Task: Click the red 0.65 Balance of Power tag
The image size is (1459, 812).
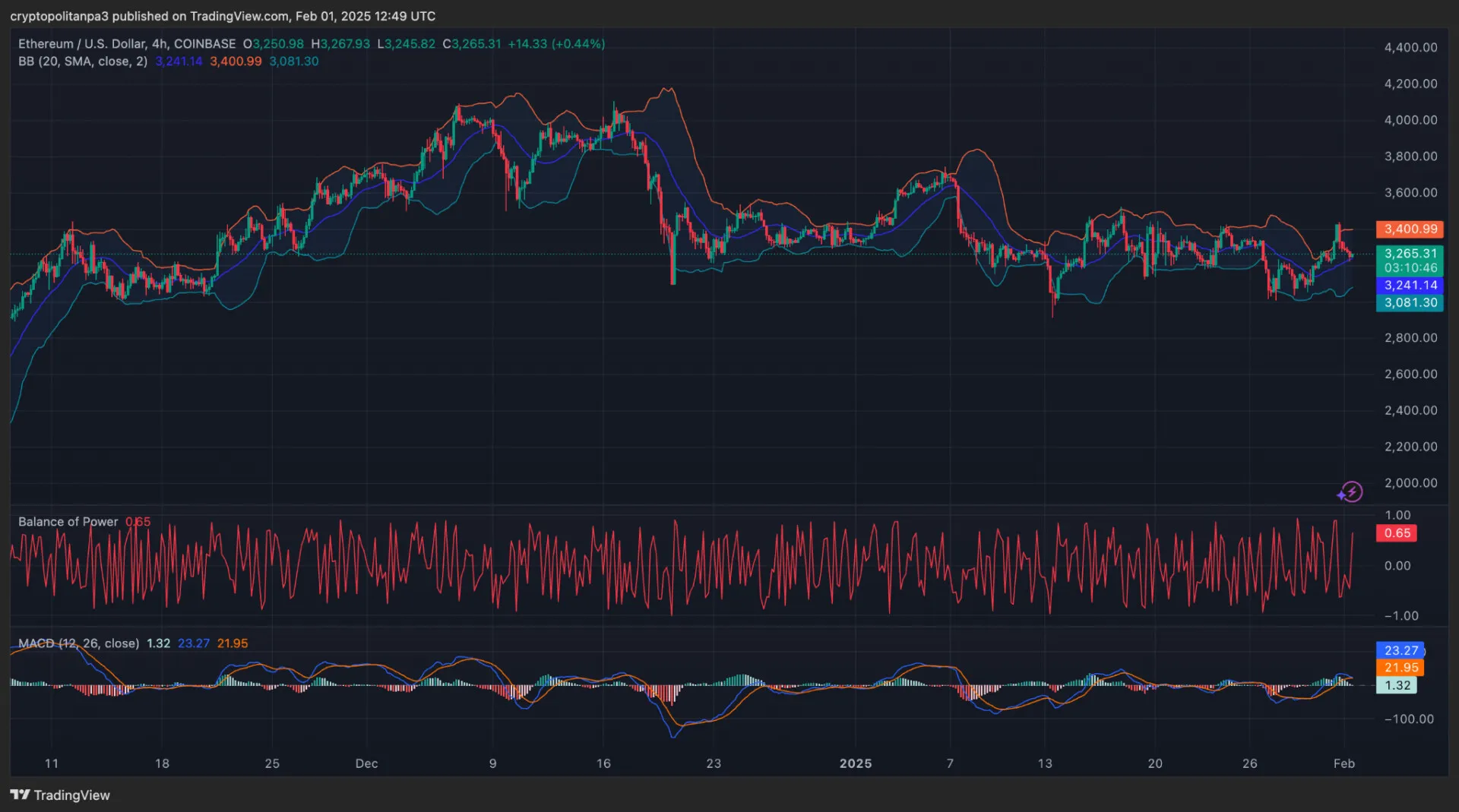Action: [x=1397, y=533]
